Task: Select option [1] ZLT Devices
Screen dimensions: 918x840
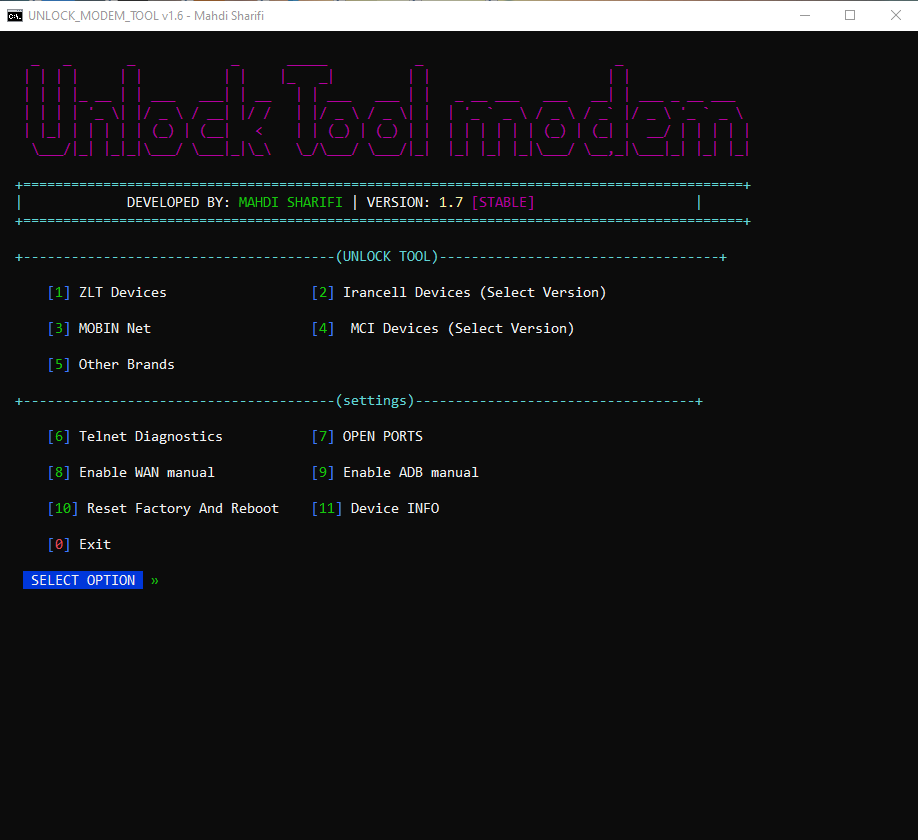Action: (x=106, y=292)
